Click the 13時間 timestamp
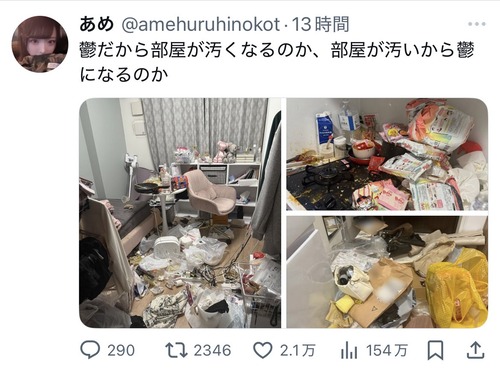The image size is (500, 374). pyautogui.click(x=321, y=24)
